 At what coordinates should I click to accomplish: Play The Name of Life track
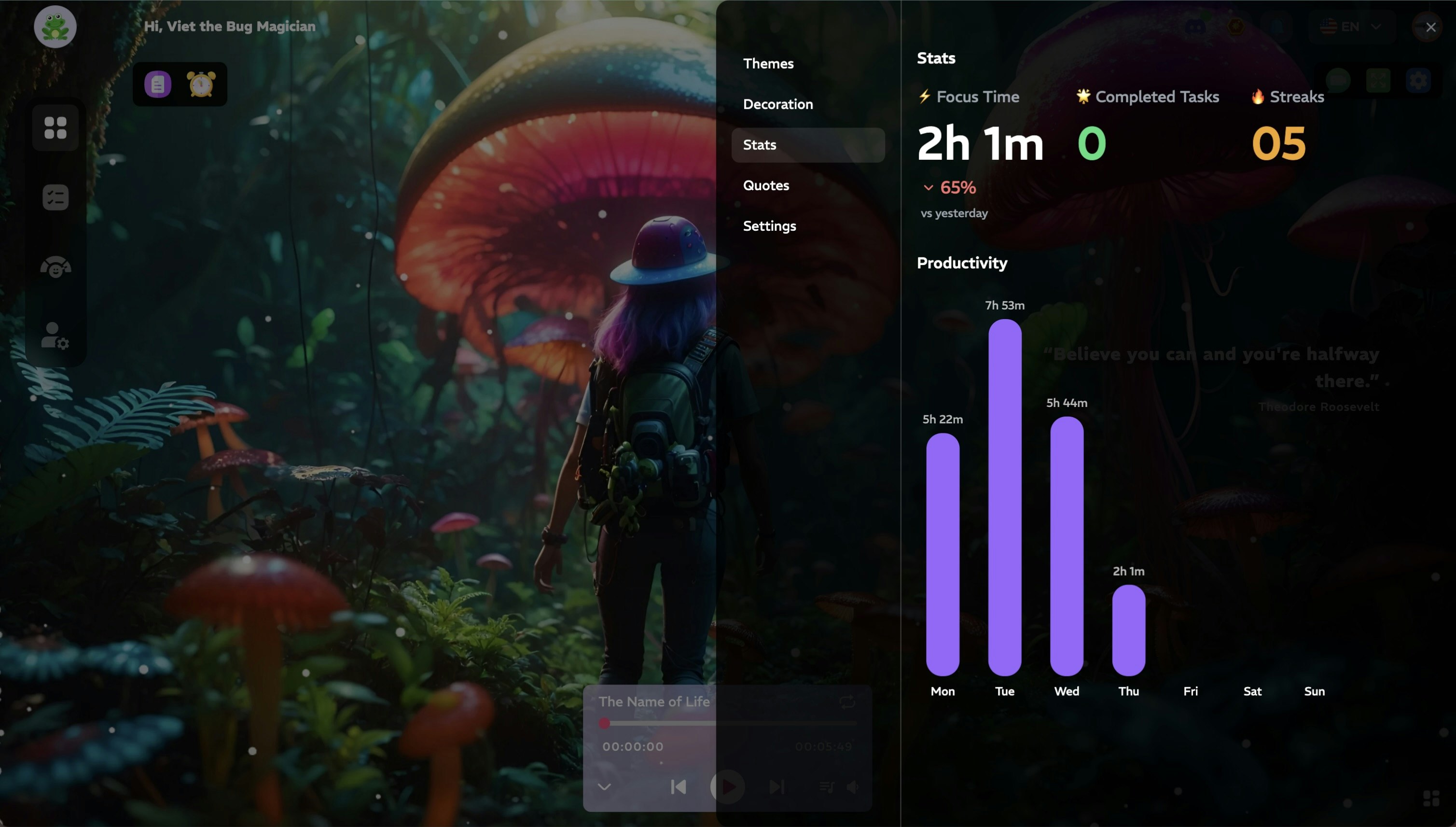727,786
